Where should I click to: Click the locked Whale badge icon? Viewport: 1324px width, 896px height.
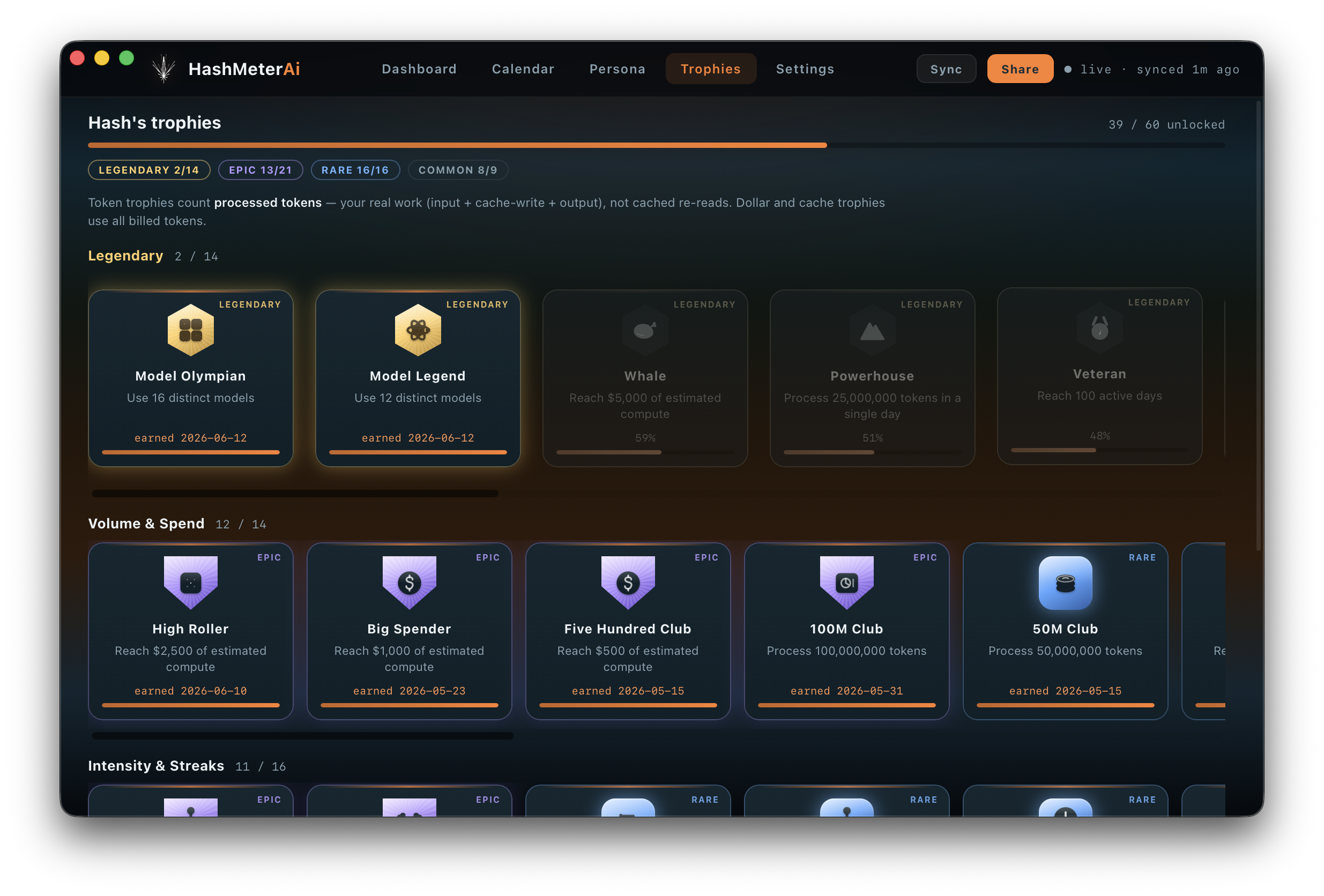coord(645,331)
